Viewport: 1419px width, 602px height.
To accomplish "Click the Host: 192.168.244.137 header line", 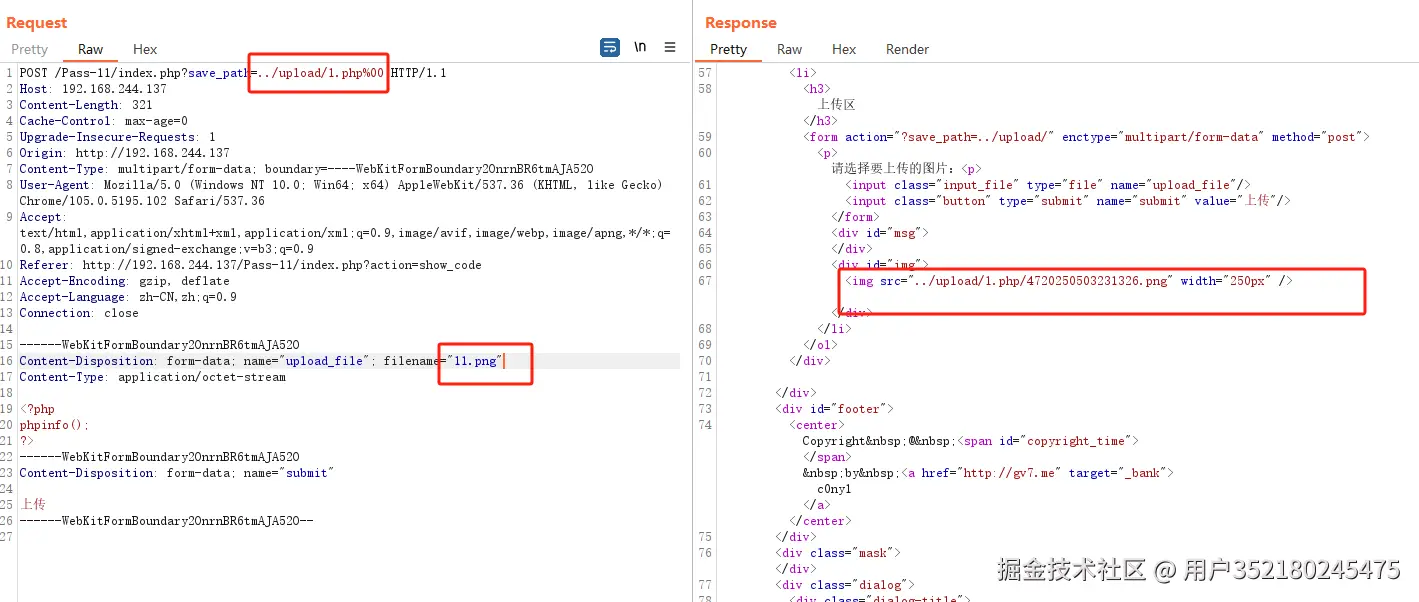I will (93, 89).
